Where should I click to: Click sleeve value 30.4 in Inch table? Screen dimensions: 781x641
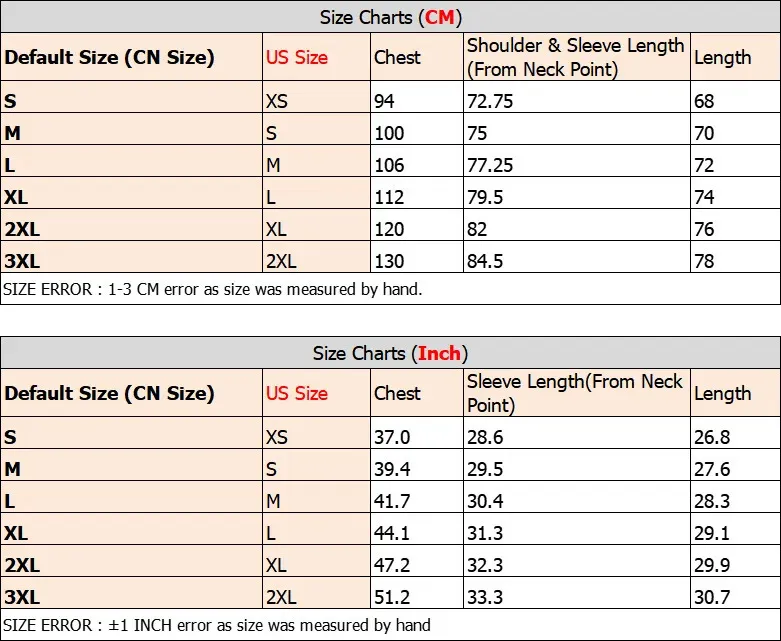tap(485, 501)
